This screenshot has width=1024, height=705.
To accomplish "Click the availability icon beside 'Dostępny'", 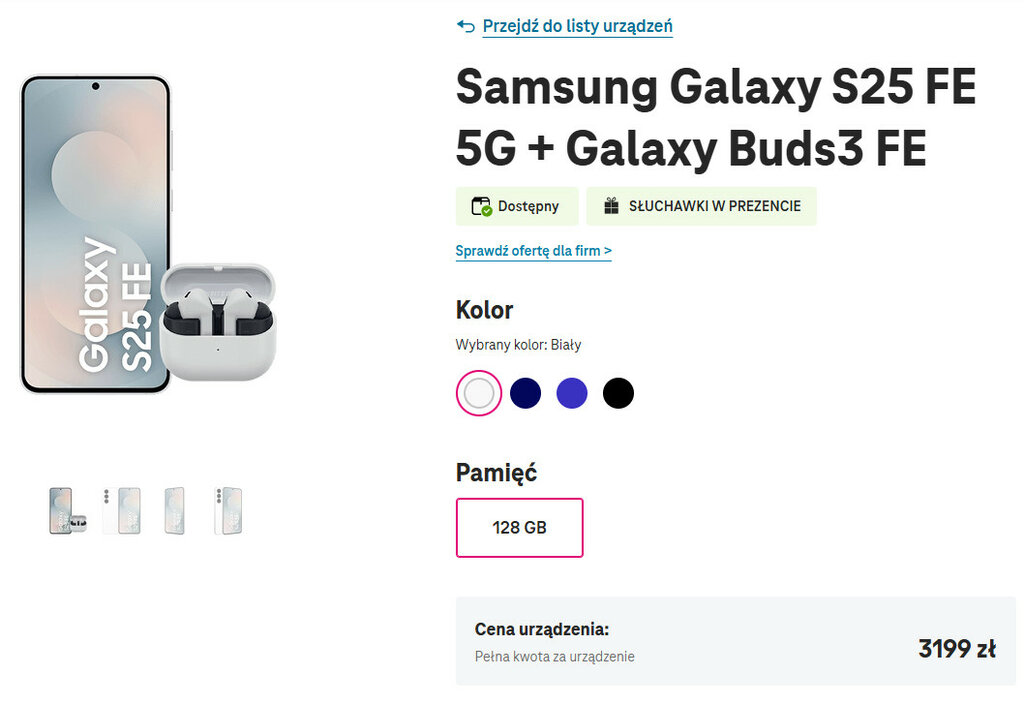I will [482, 207].
